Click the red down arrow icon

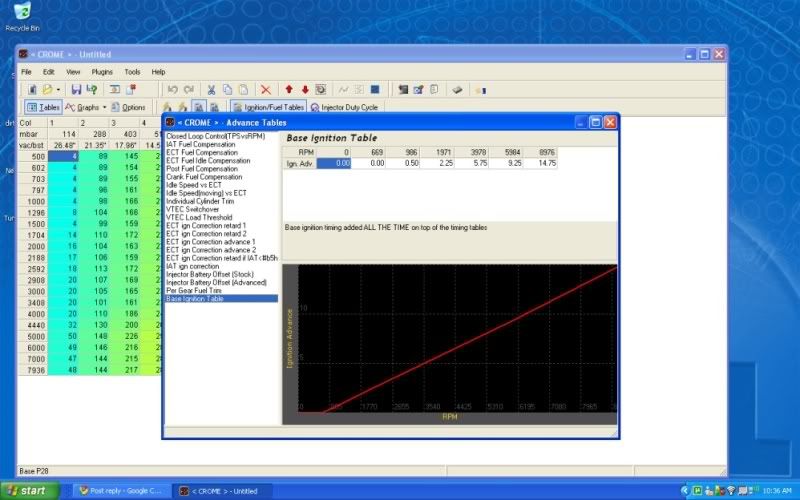coord(305,90)
